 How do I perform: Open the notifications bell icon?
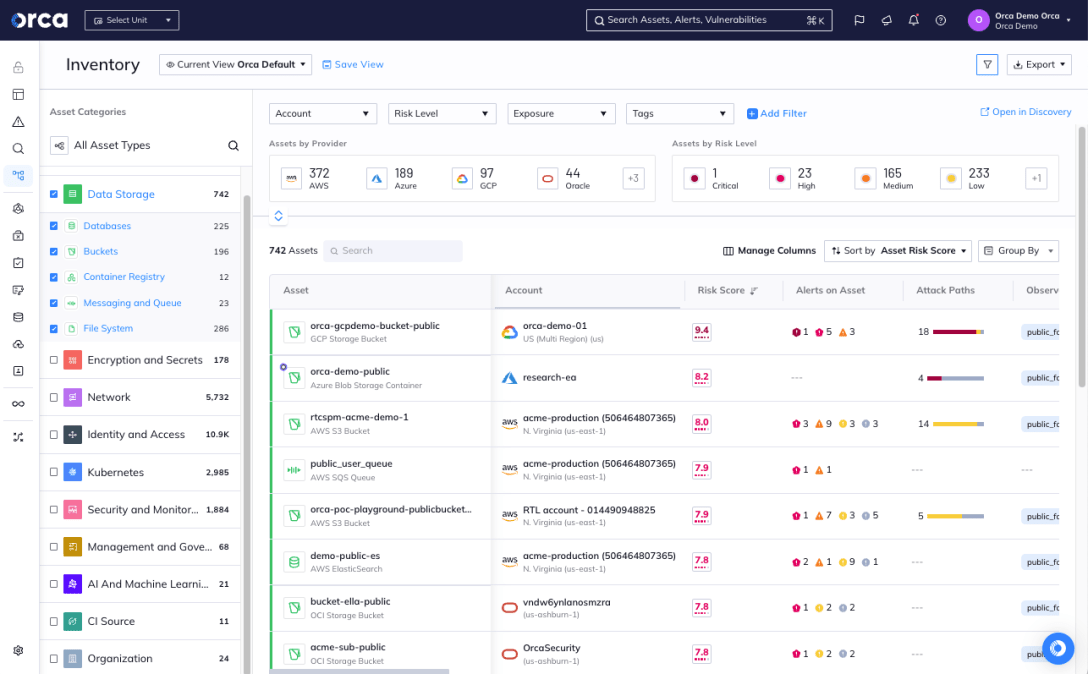tap(913, 20)
